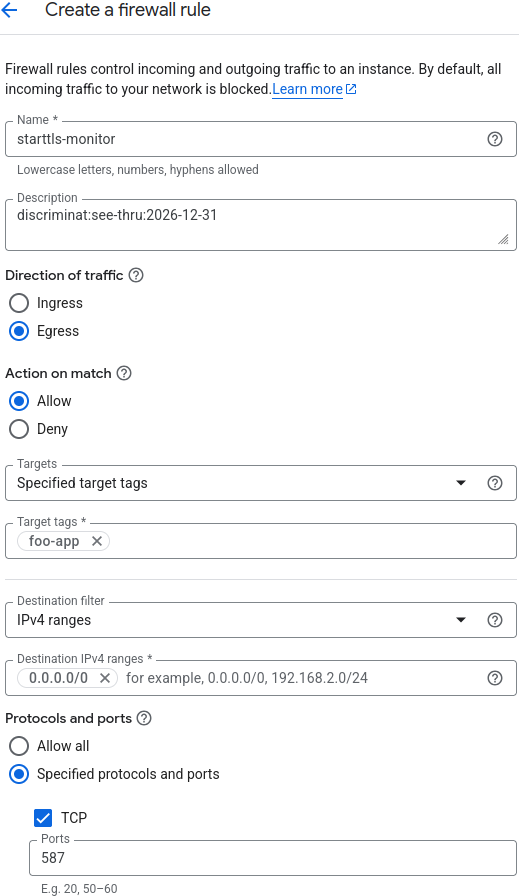The image size is (519, 896).
Task: Uncheck the TCP checkbox
Action: (x=43, y=818)
